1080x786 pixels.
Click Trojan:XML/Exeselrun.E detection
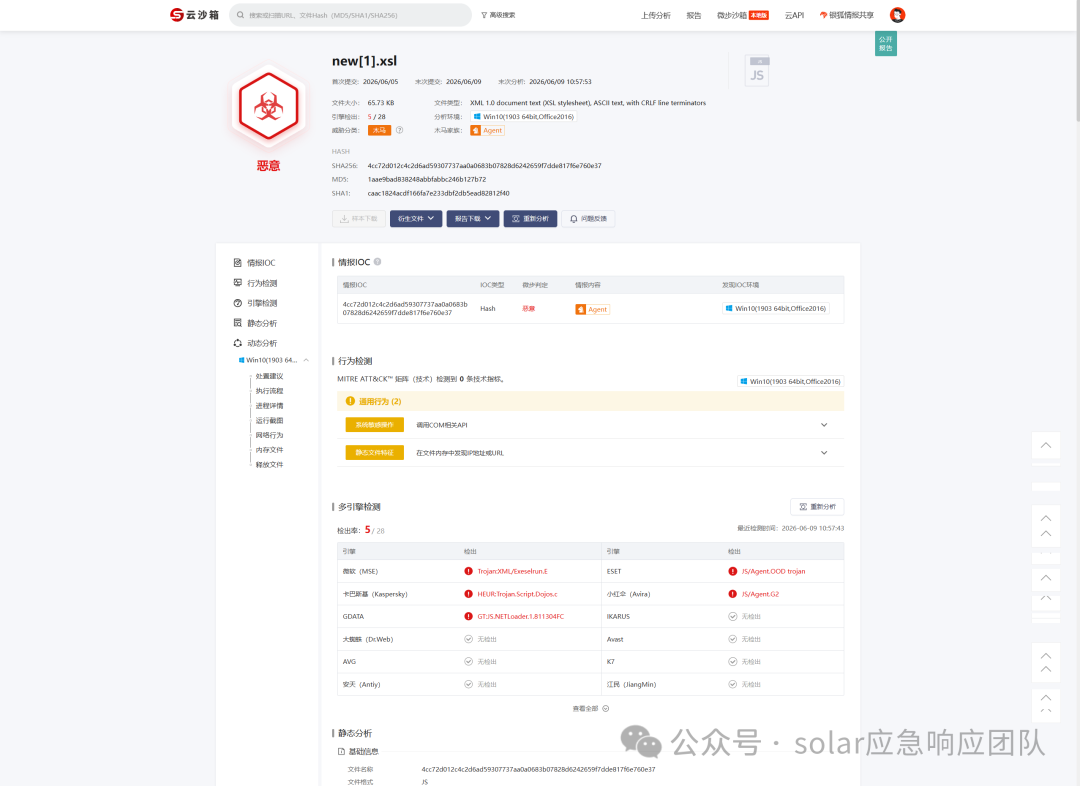coord(512,571)
